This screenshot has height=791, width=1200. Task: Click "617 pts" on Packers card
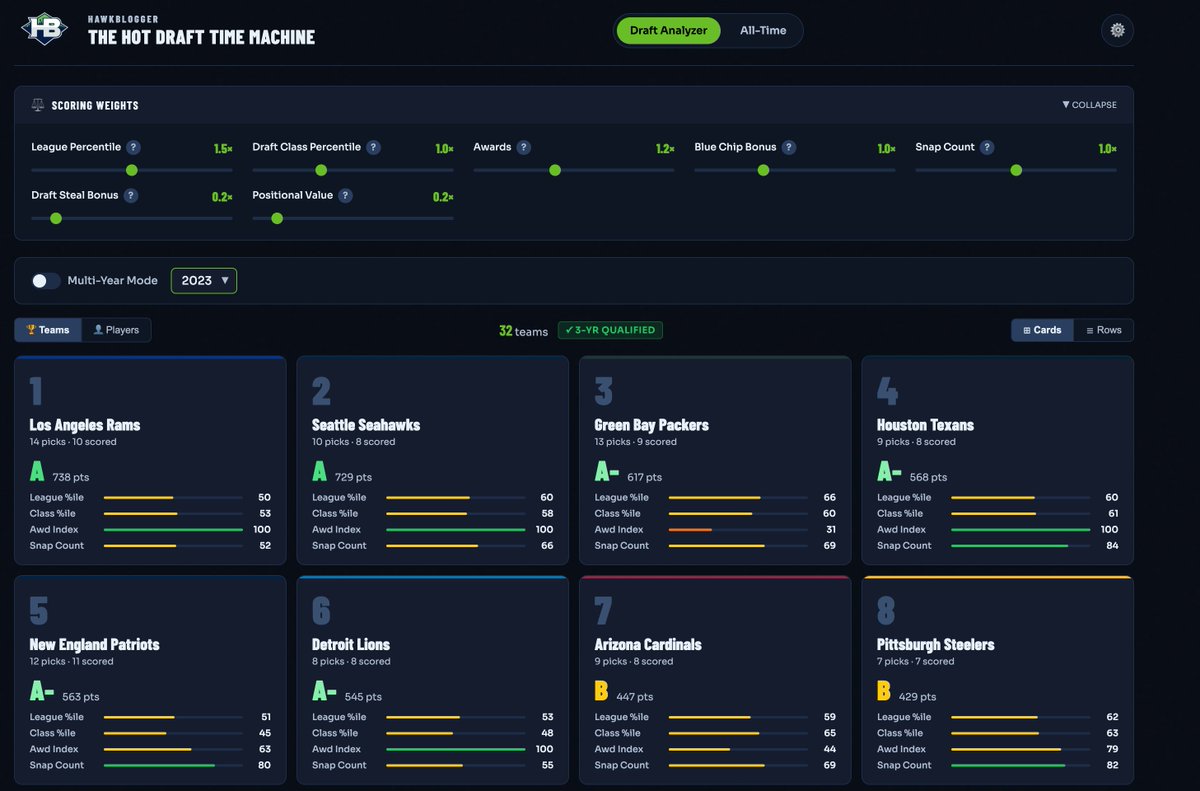[643, 478]
